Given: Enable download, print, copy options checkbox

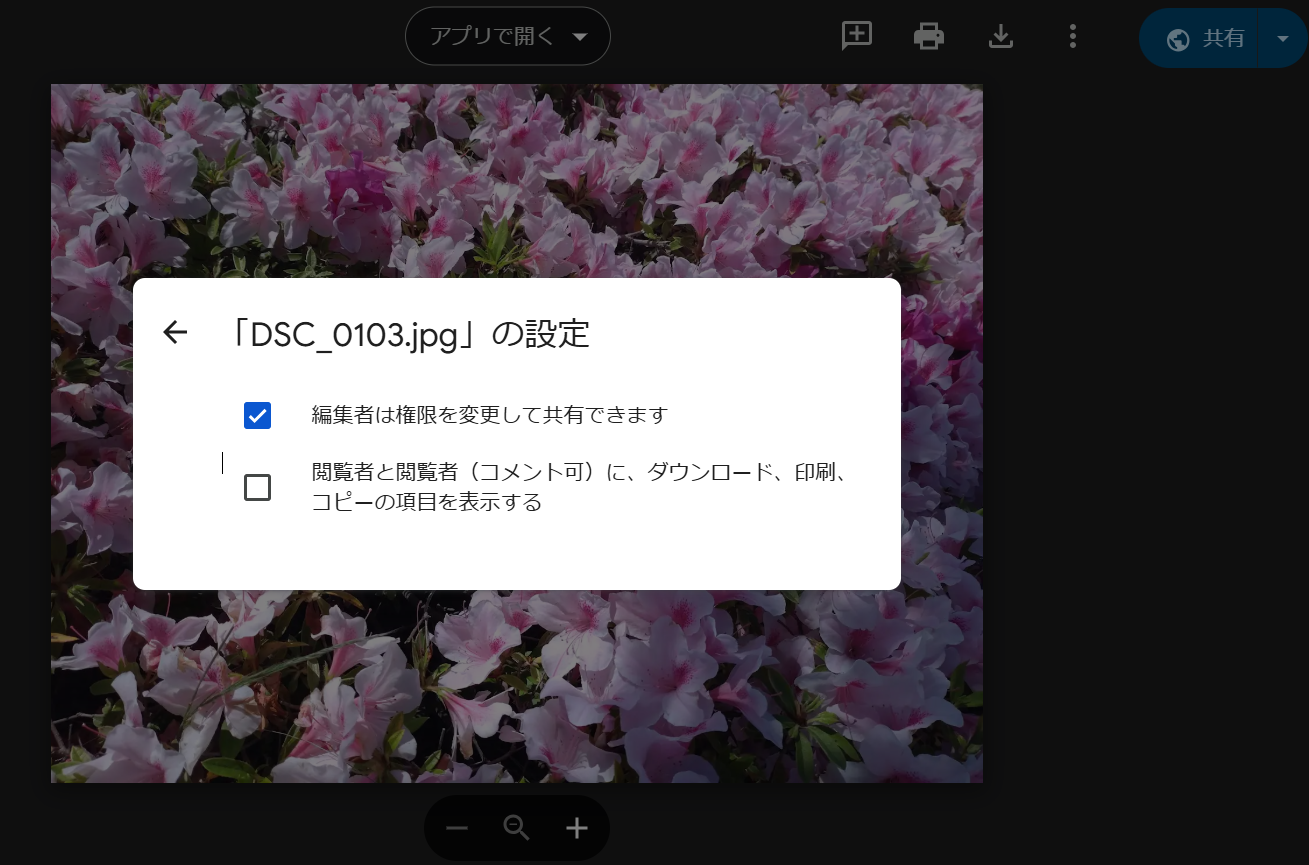Looking at the screenshot, I should (x=258, y=487).
